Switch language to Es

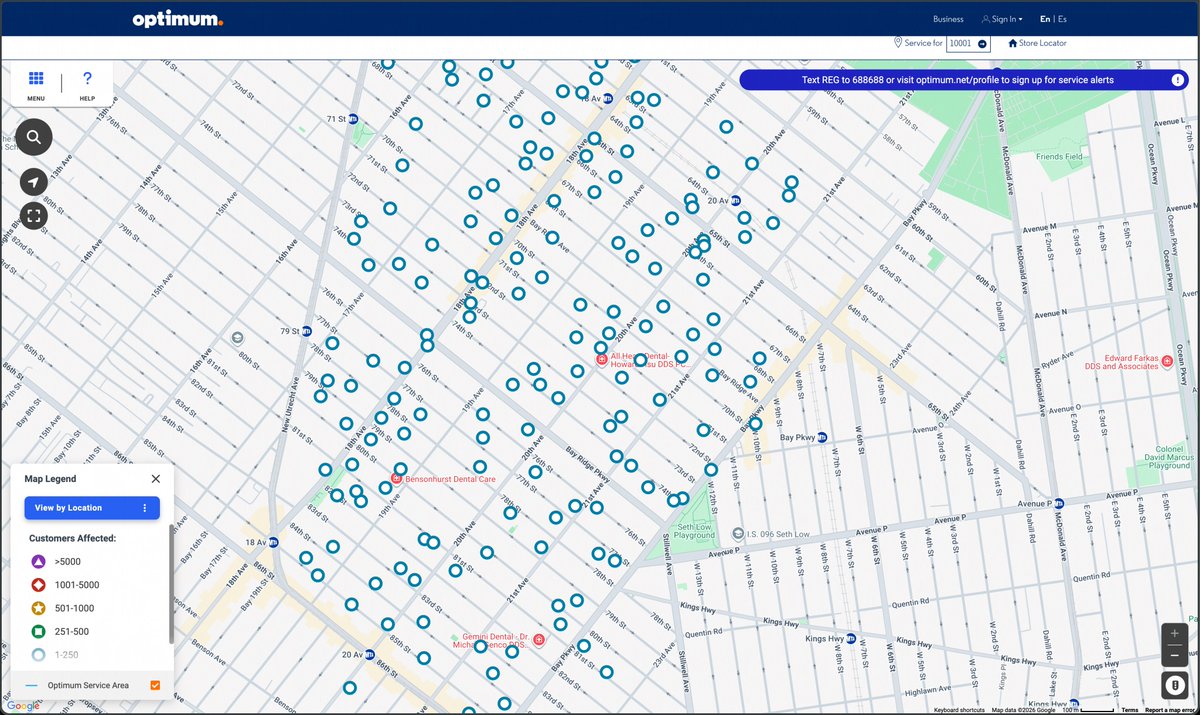click(x=1062, y=19)
